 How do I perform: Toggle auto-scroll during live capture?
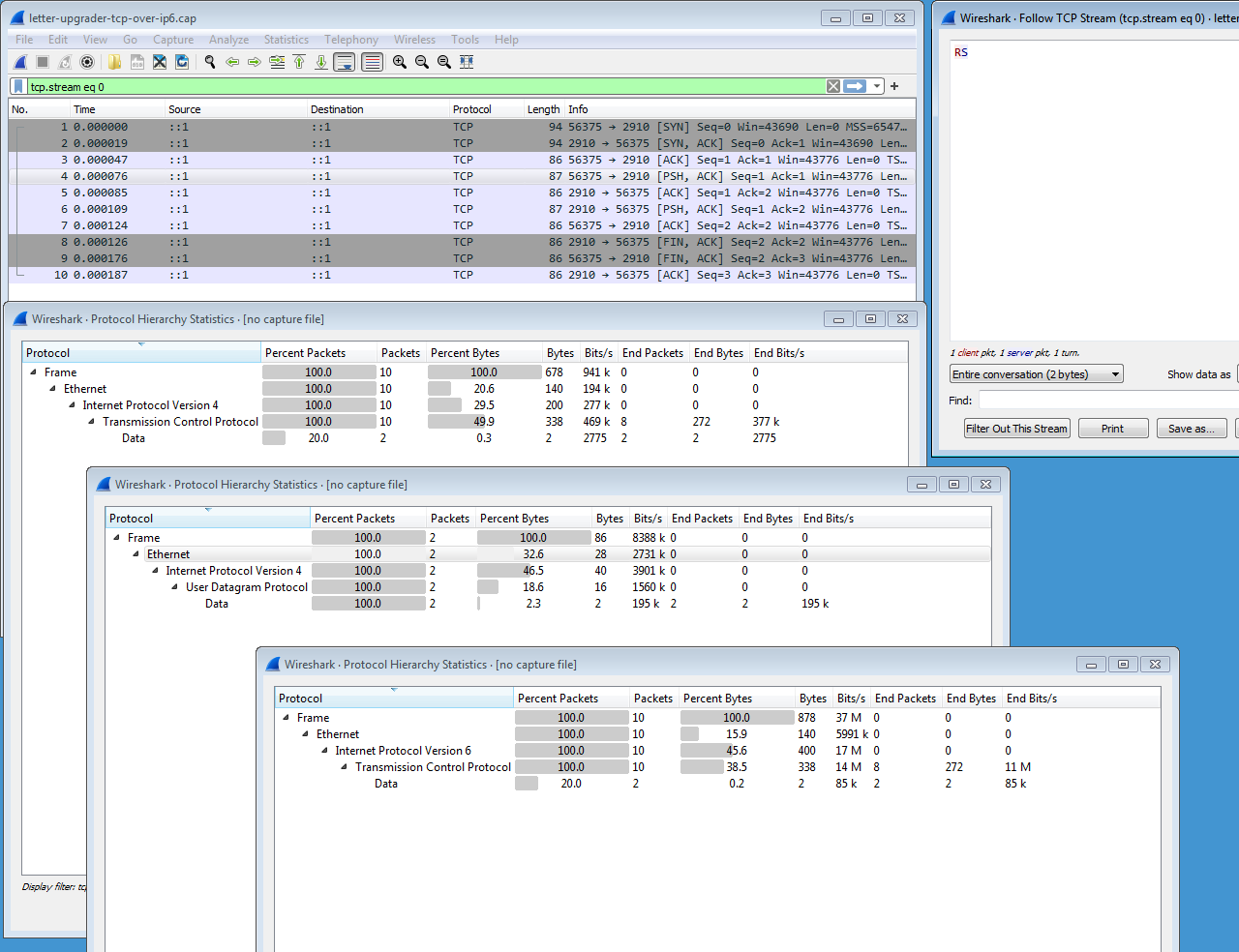(345, 62)
